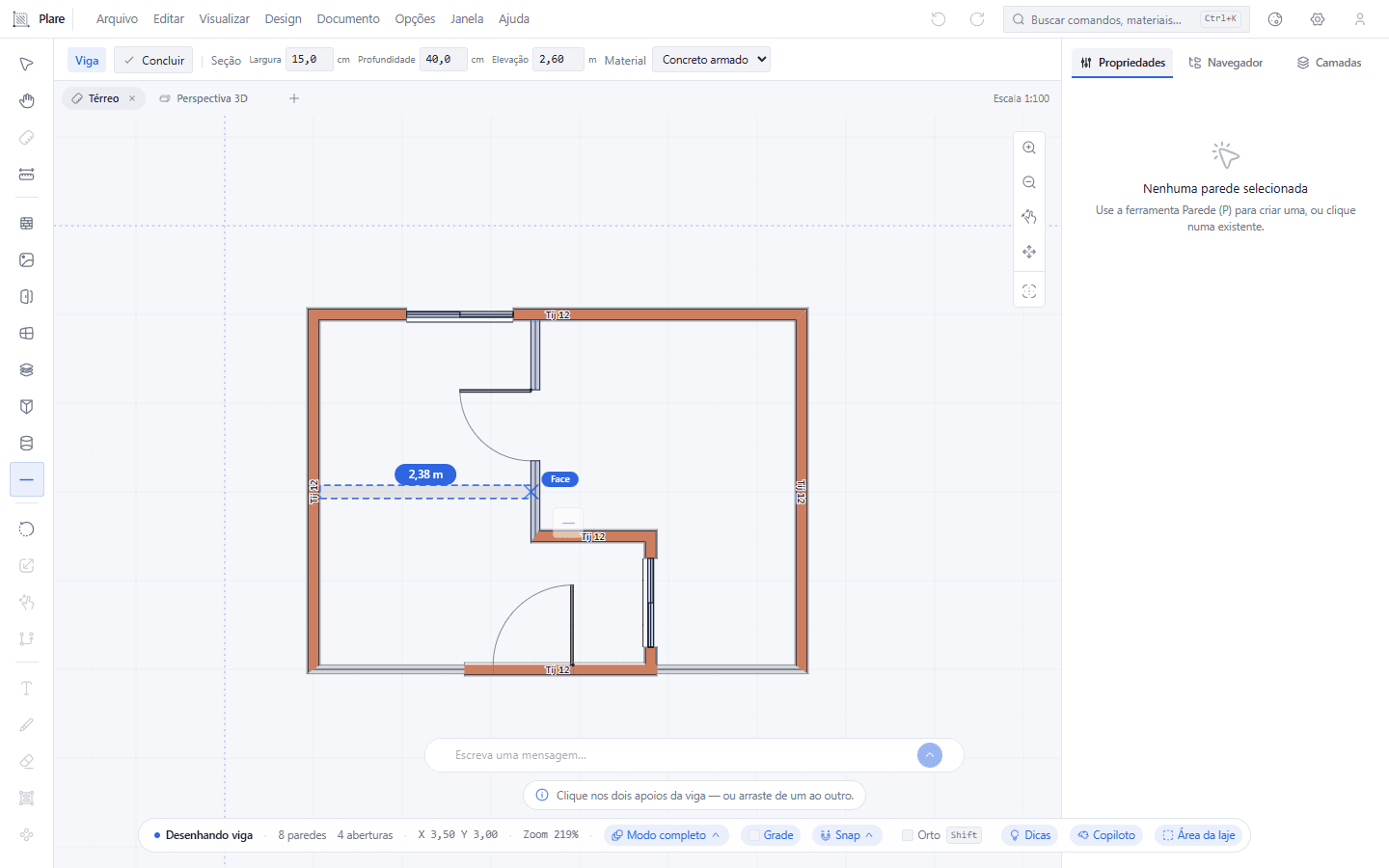Screen dimensions: 1389x868
Task: Open settings with the gear icon
Action: pyautogui.click(x=1318, y=19)
